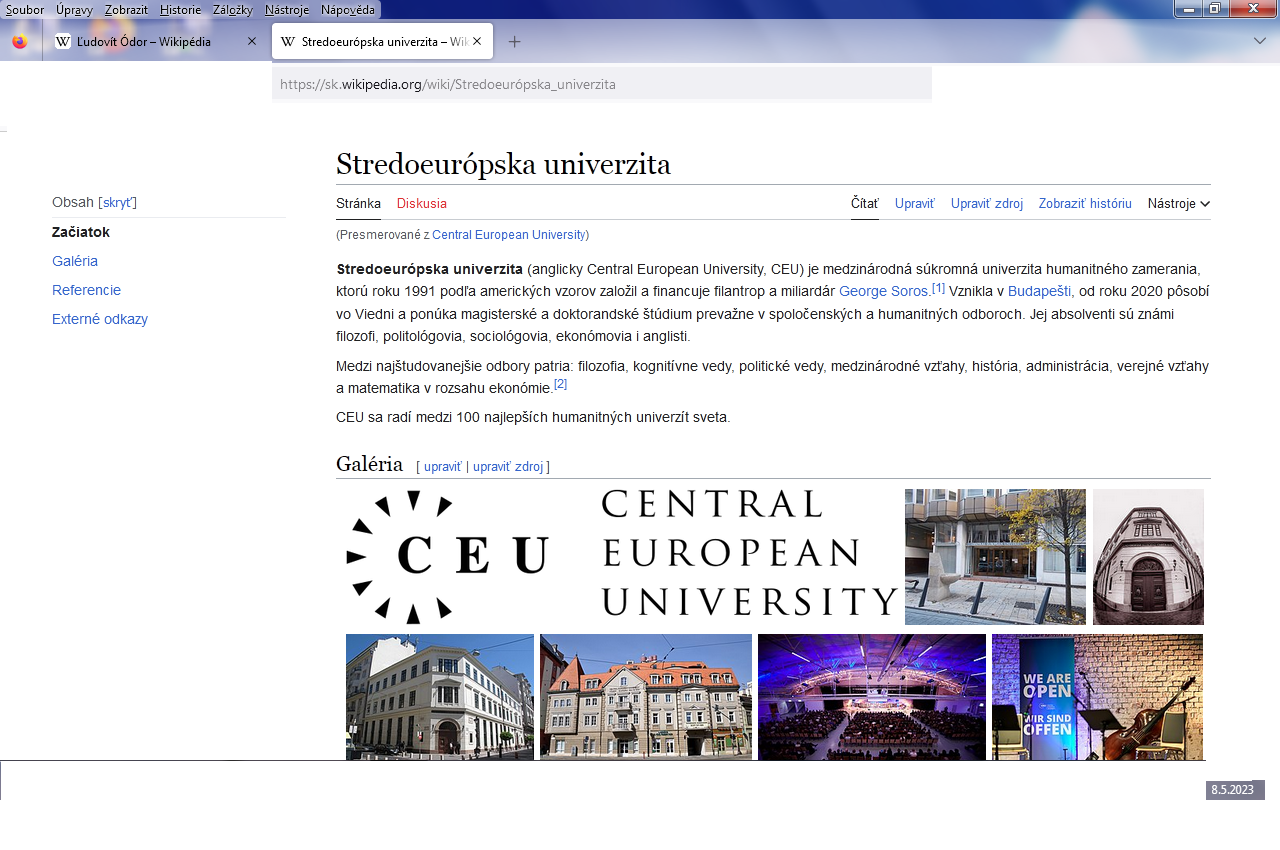This screenshot has width=1280, height=850.
Task: Close the Ľudovít Ódor tab
Action: (252, 42)
